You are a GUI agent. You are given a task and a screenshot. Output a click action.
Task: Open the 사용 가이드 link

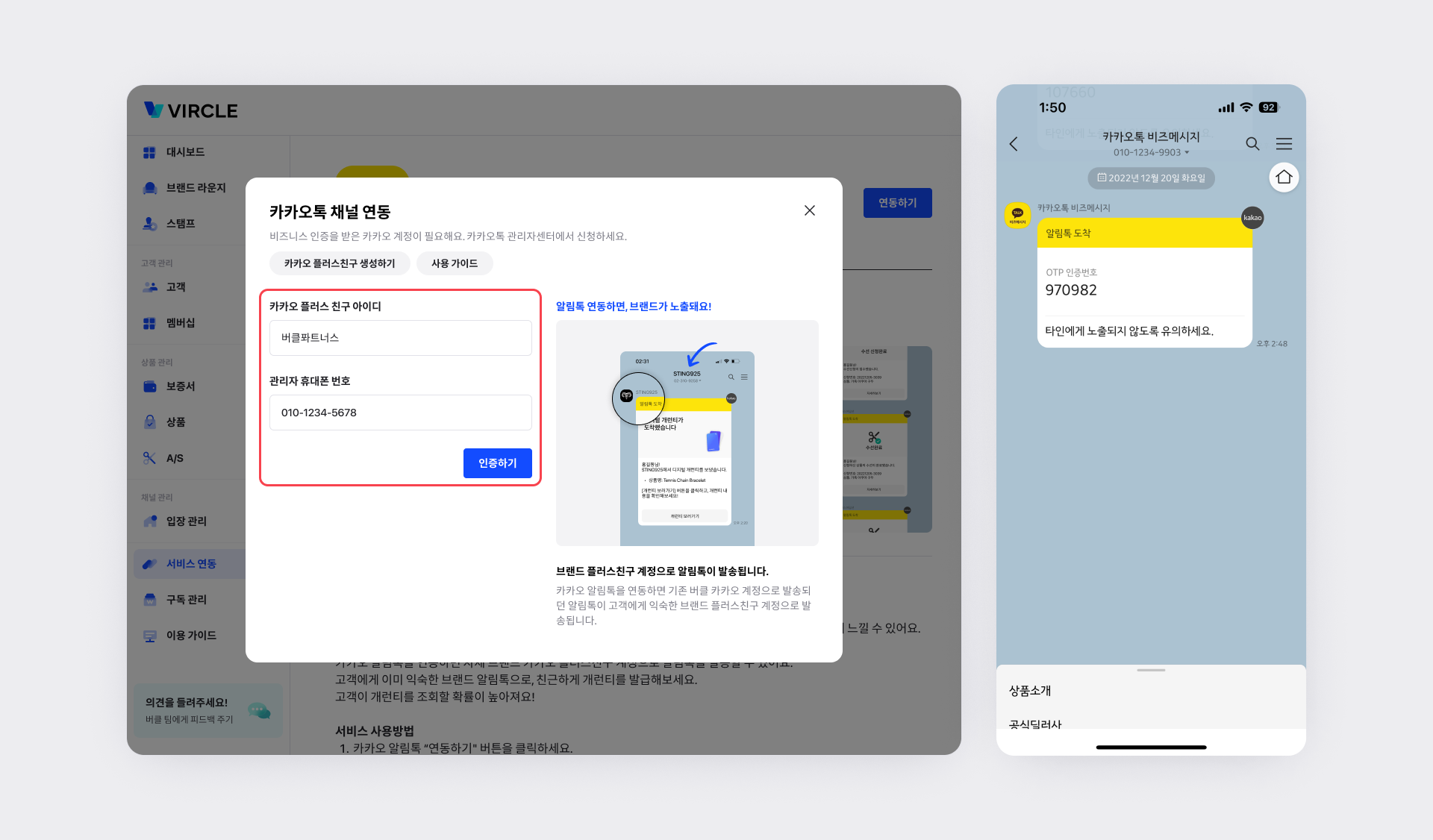coord(454,263)
